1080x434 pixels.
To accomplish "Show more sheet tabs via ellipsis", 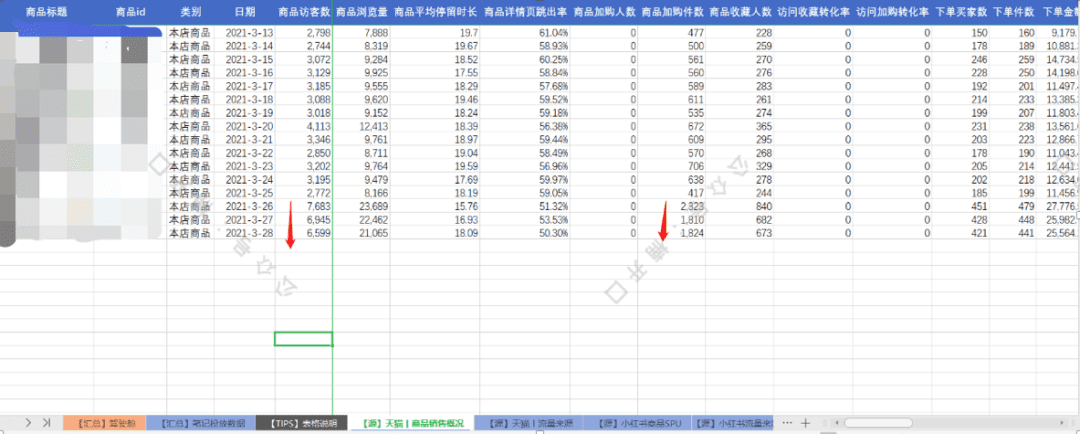I will tap(785, 423).
